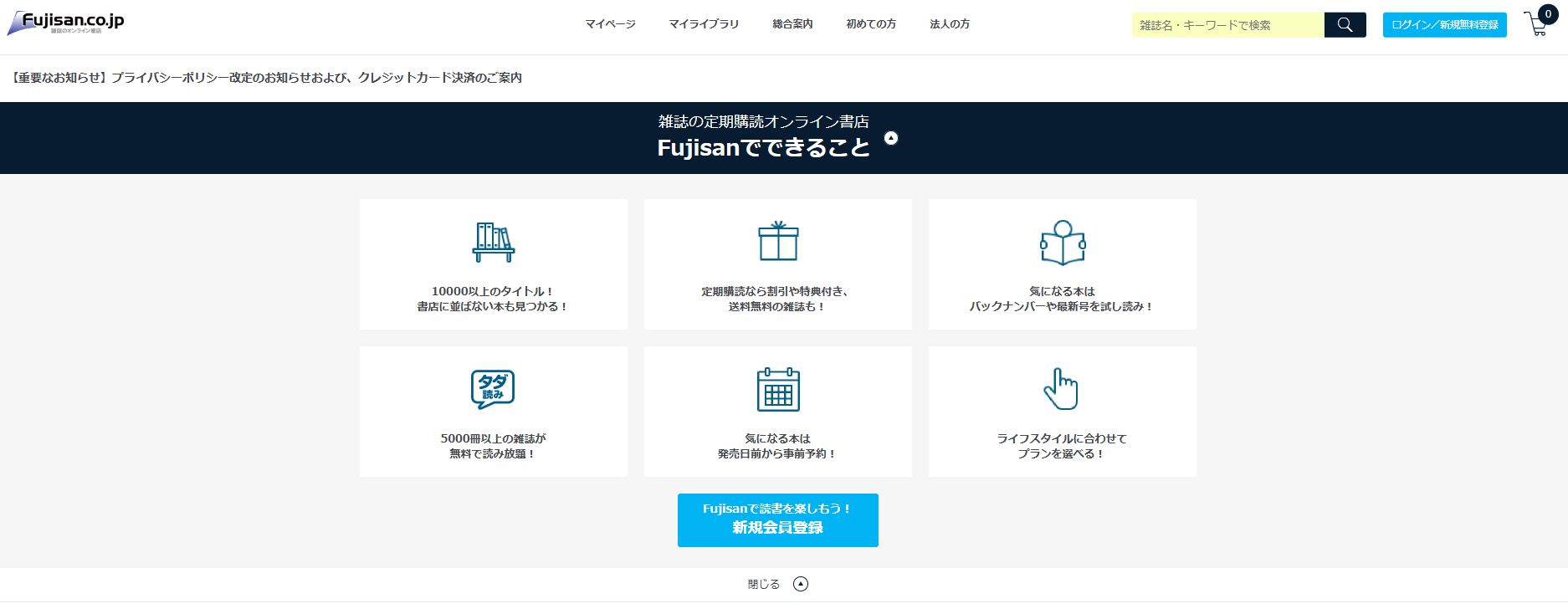Image resolution: width=1568 pixels, height=609 pixels.
Task: Click the calendar icon for pre-orders
Action: [x=778, y=390]
